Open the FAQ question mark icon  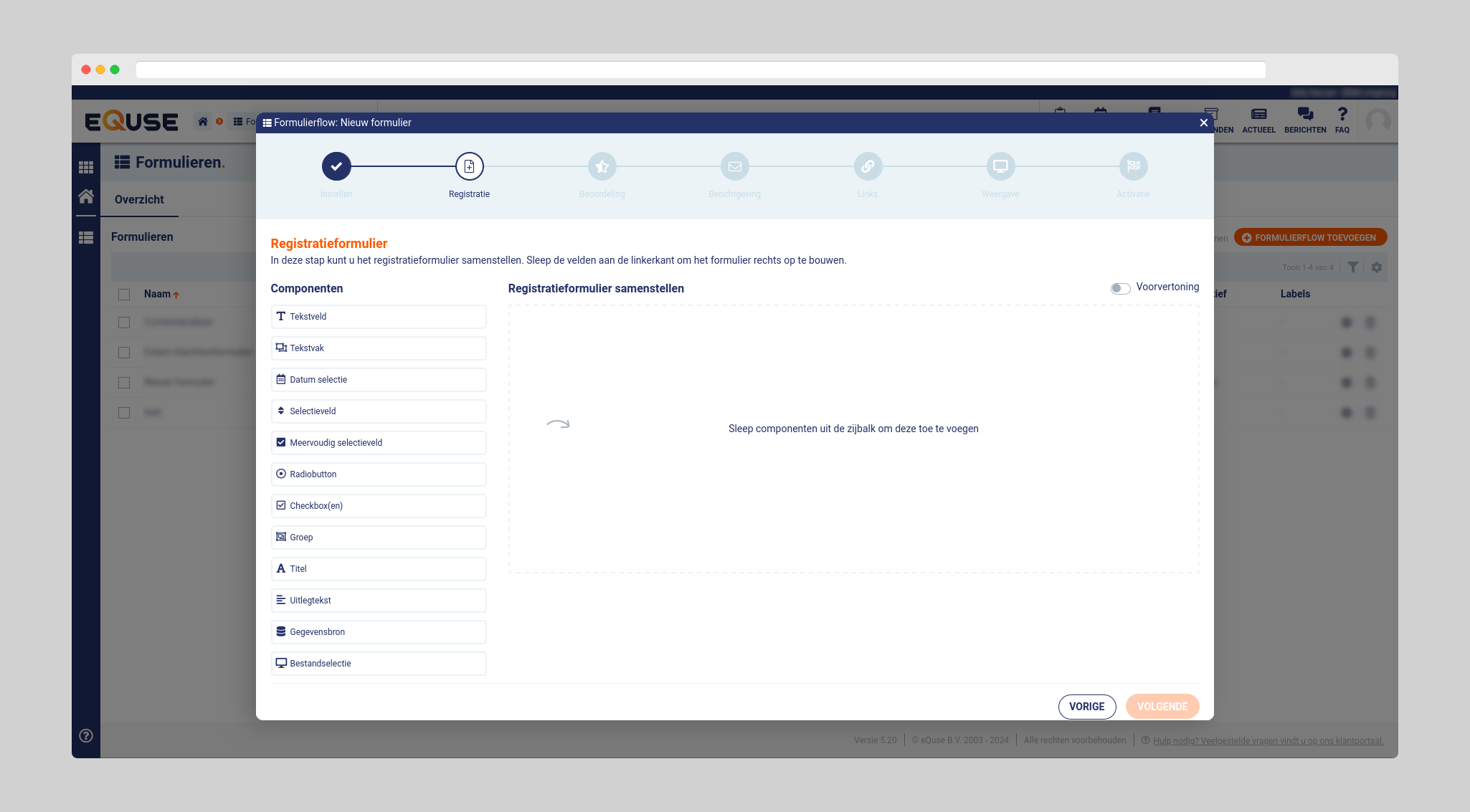click(x=1342, y=114)
